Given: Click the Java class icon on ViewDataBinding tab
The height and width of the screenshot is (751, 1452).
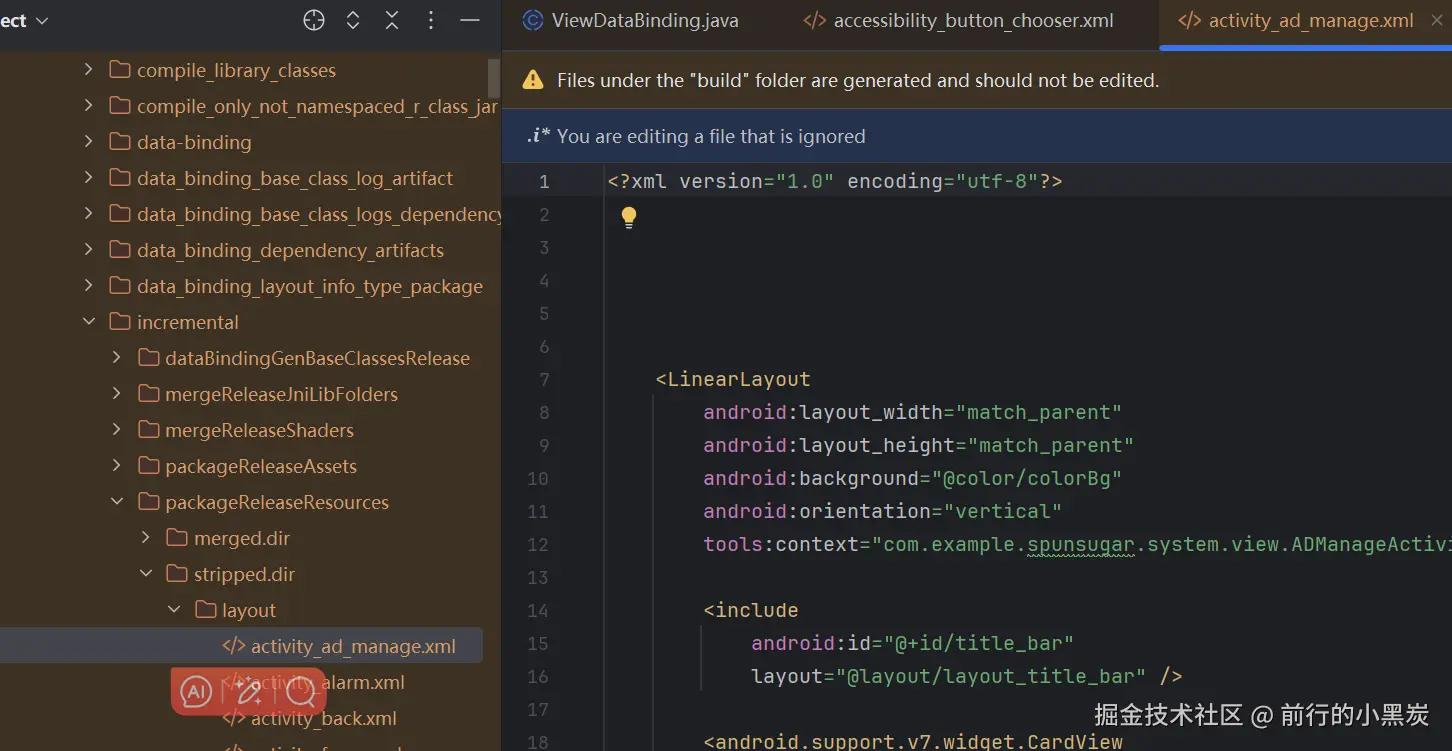Looking at the screenshot, I should coord(534,20).
